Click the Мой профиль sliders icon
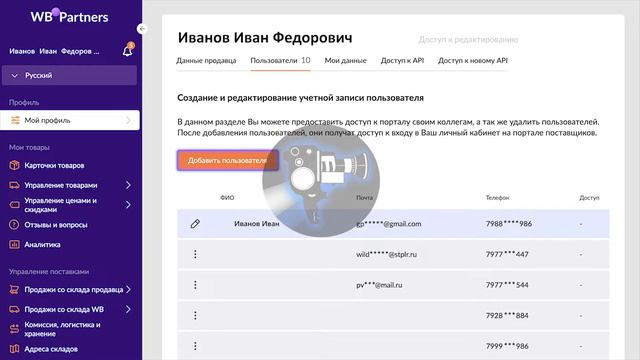This screenshot has height=360, width=640. pos(15,120)
